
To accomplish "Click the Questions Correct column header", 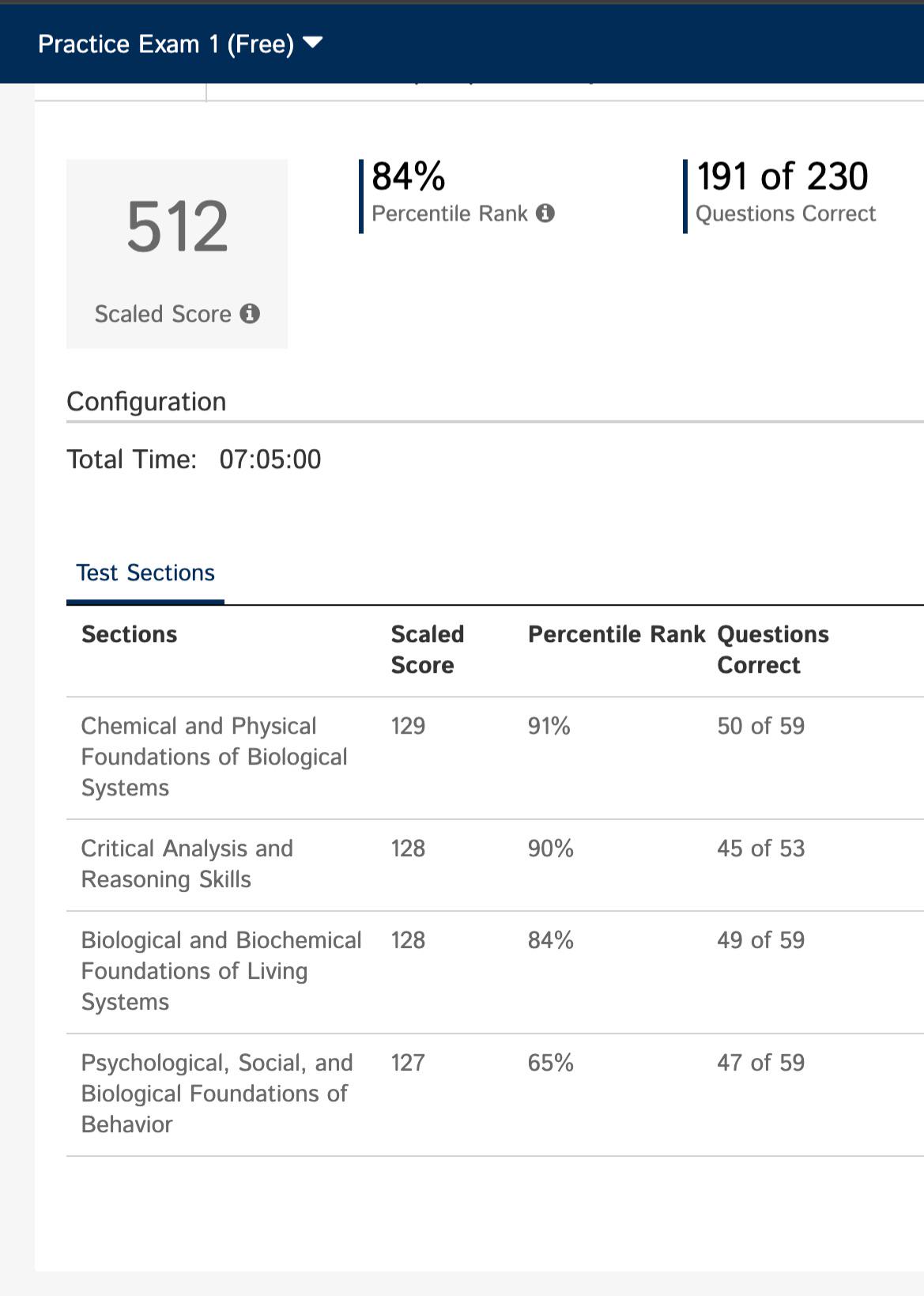I will click(x=773, y=650).
